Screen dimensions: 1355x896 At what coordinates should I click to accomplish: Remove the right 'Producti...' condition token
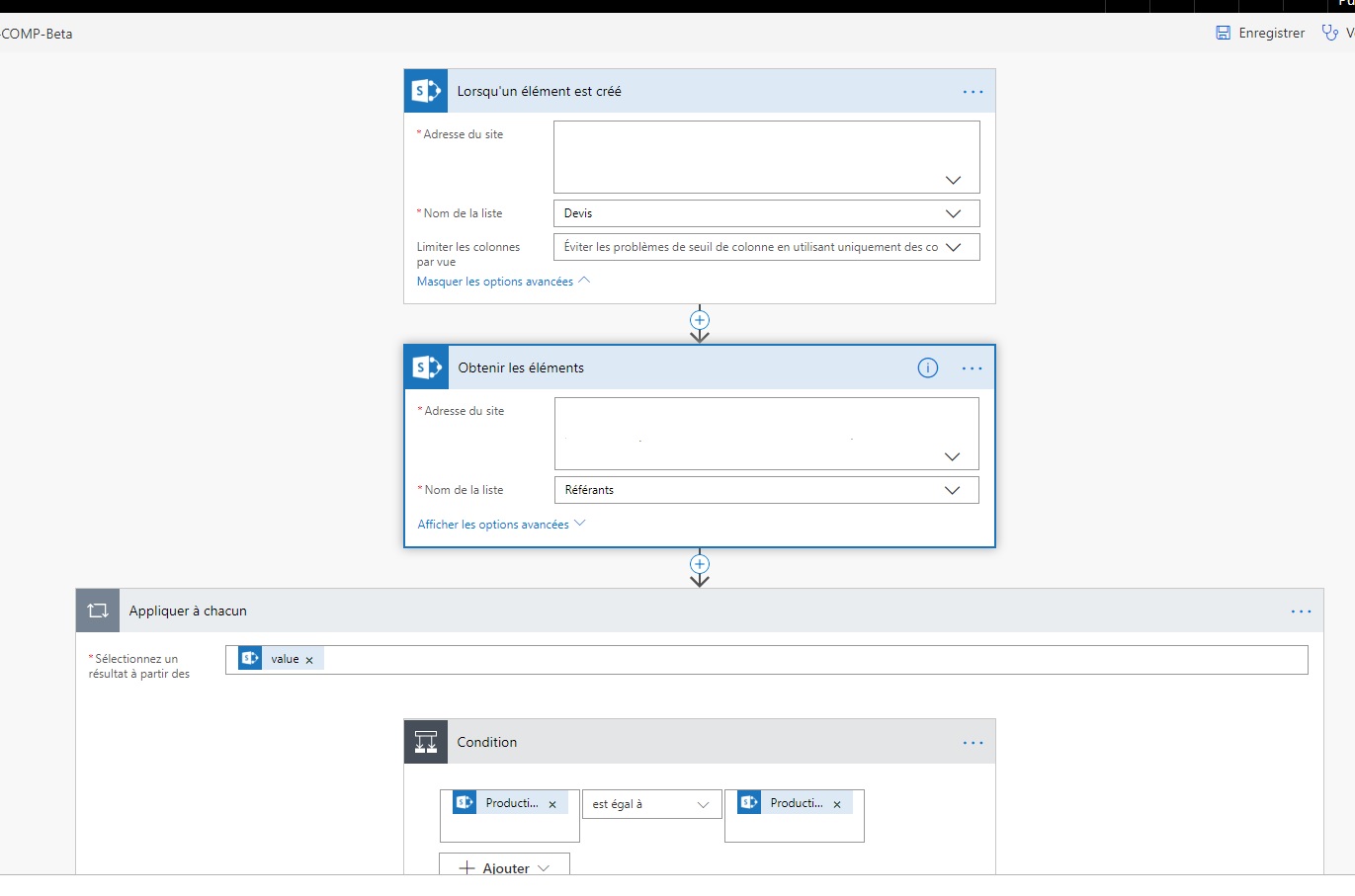[837, 804]
